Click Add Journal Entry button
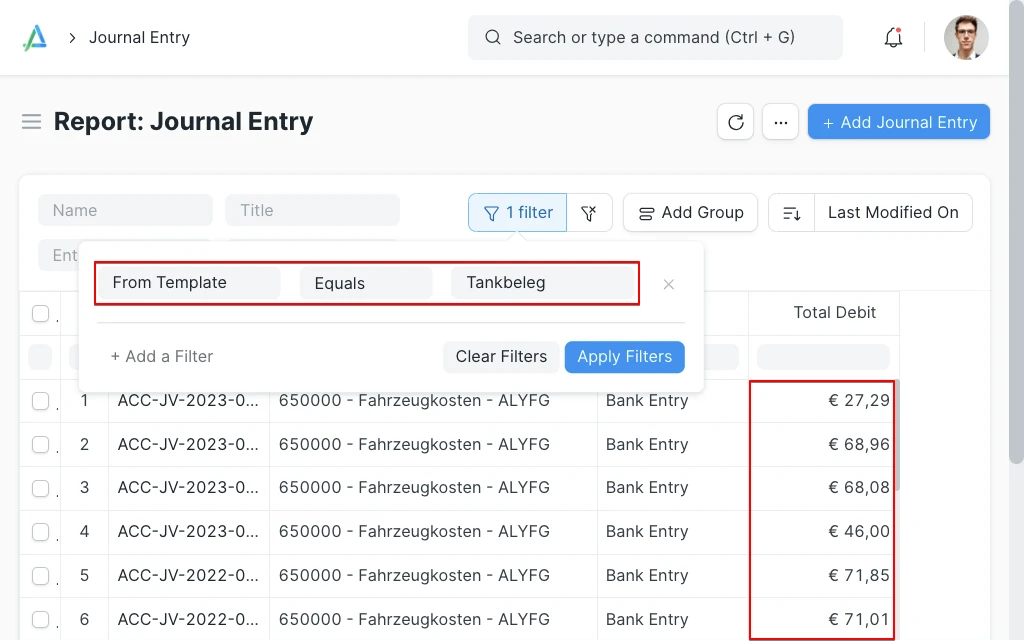 point(898,122)
